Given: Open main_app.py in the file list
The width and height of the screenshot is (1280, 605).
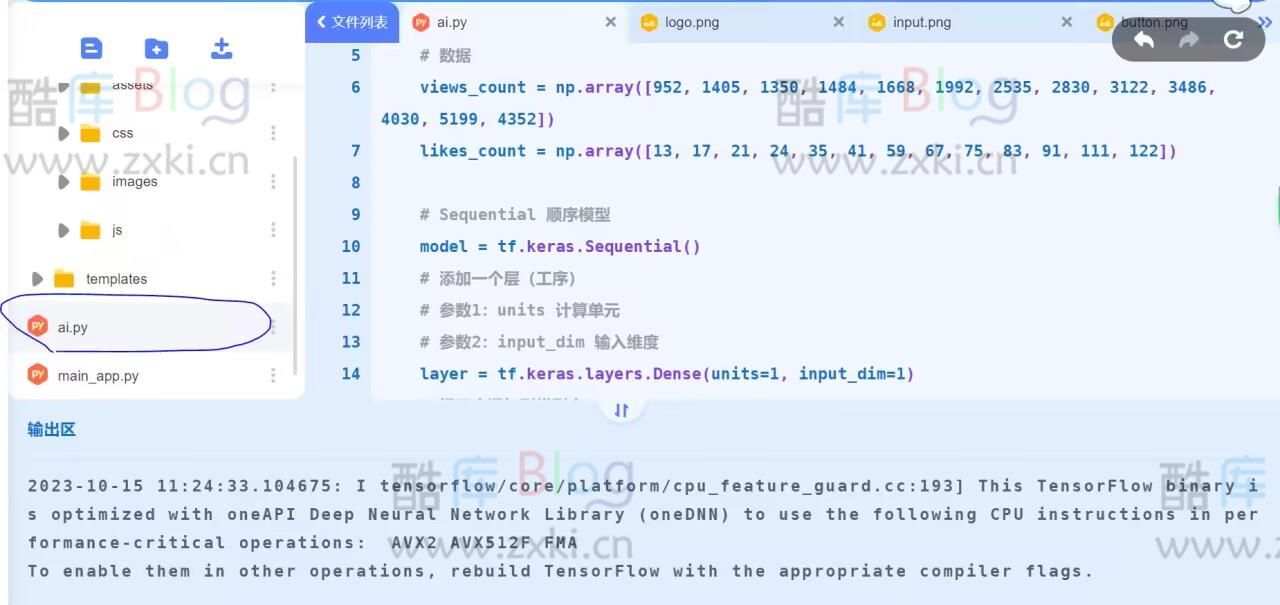Looking at the screenshot, I should pyautogui.click(x=98, y=376).
